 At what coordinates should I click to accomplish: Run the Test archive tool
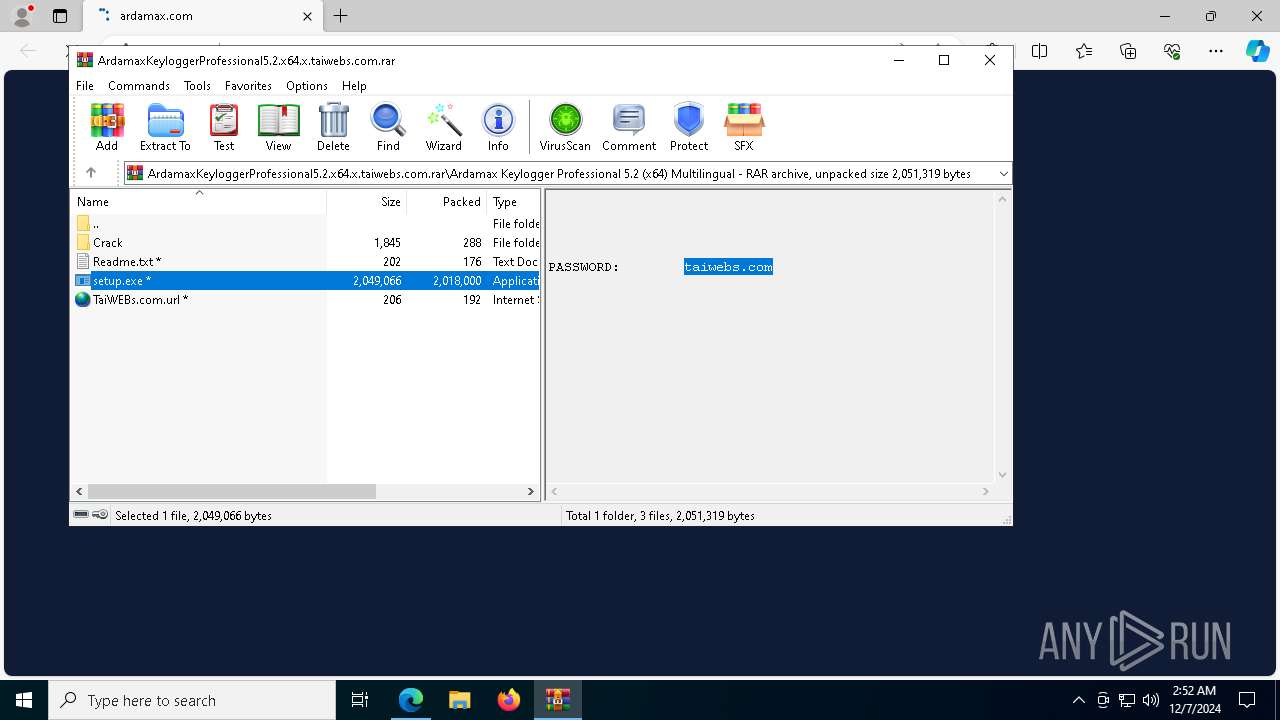pyautogui.click(x=224, y=127)
